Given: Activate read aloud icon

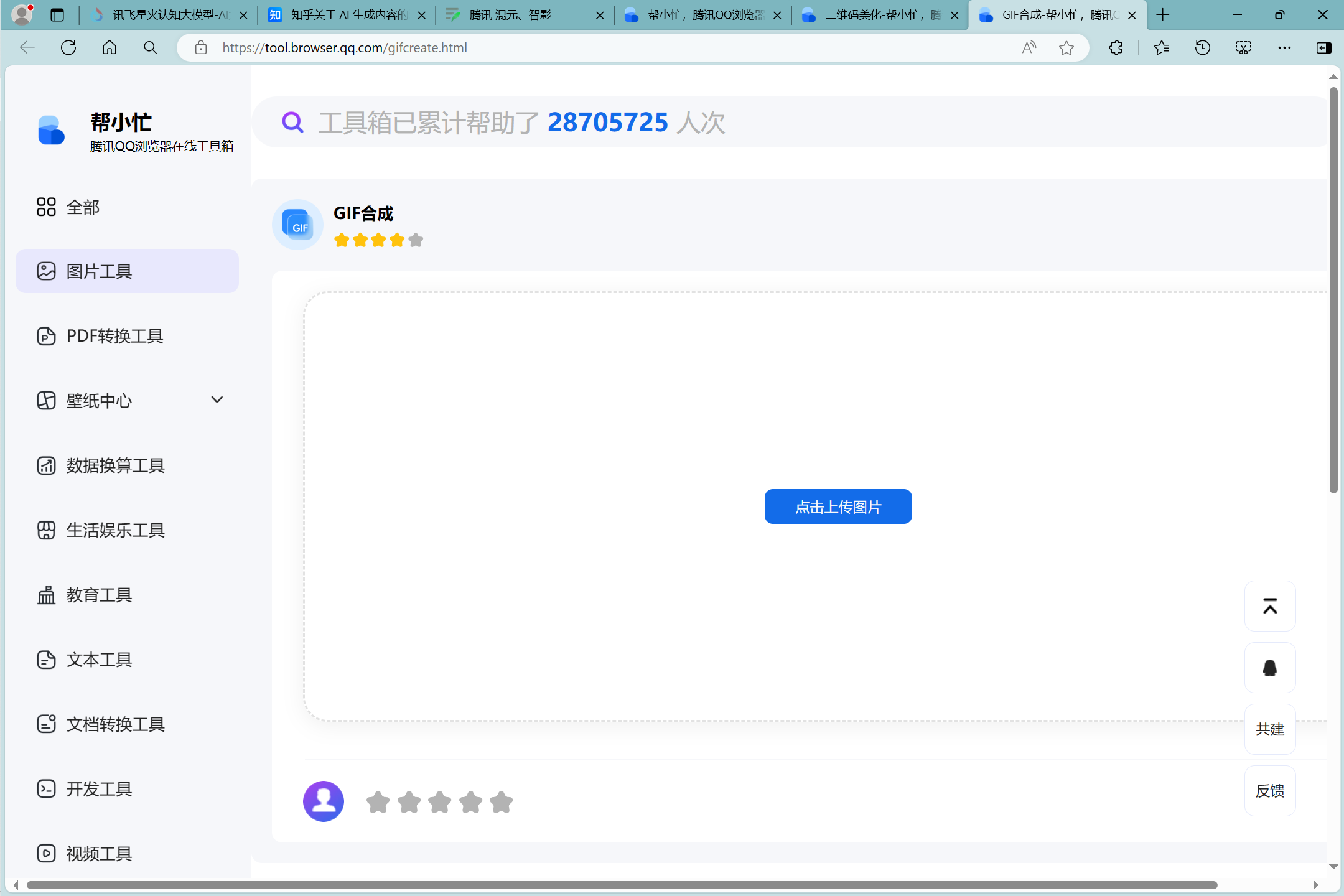Looking at the screenshot, I should [1029, 47].
